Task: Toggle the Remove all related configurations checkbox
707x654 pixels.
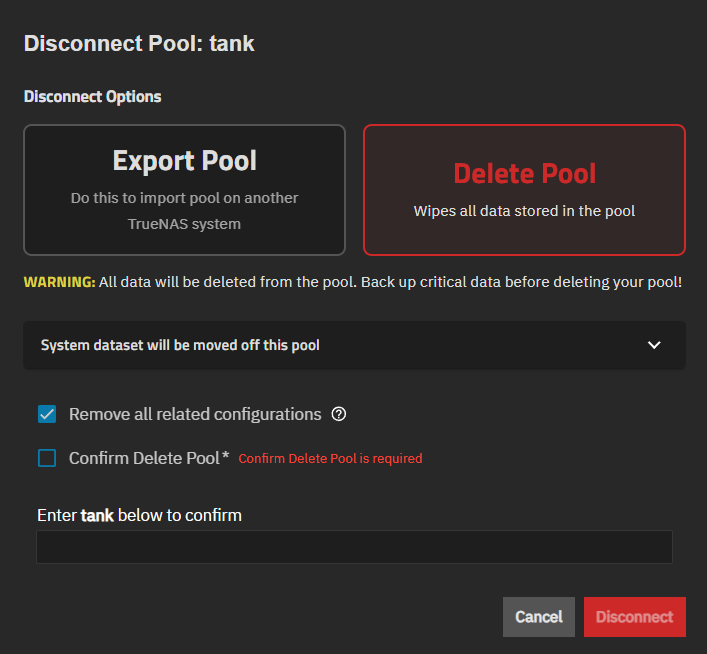Action: (47, 414)
